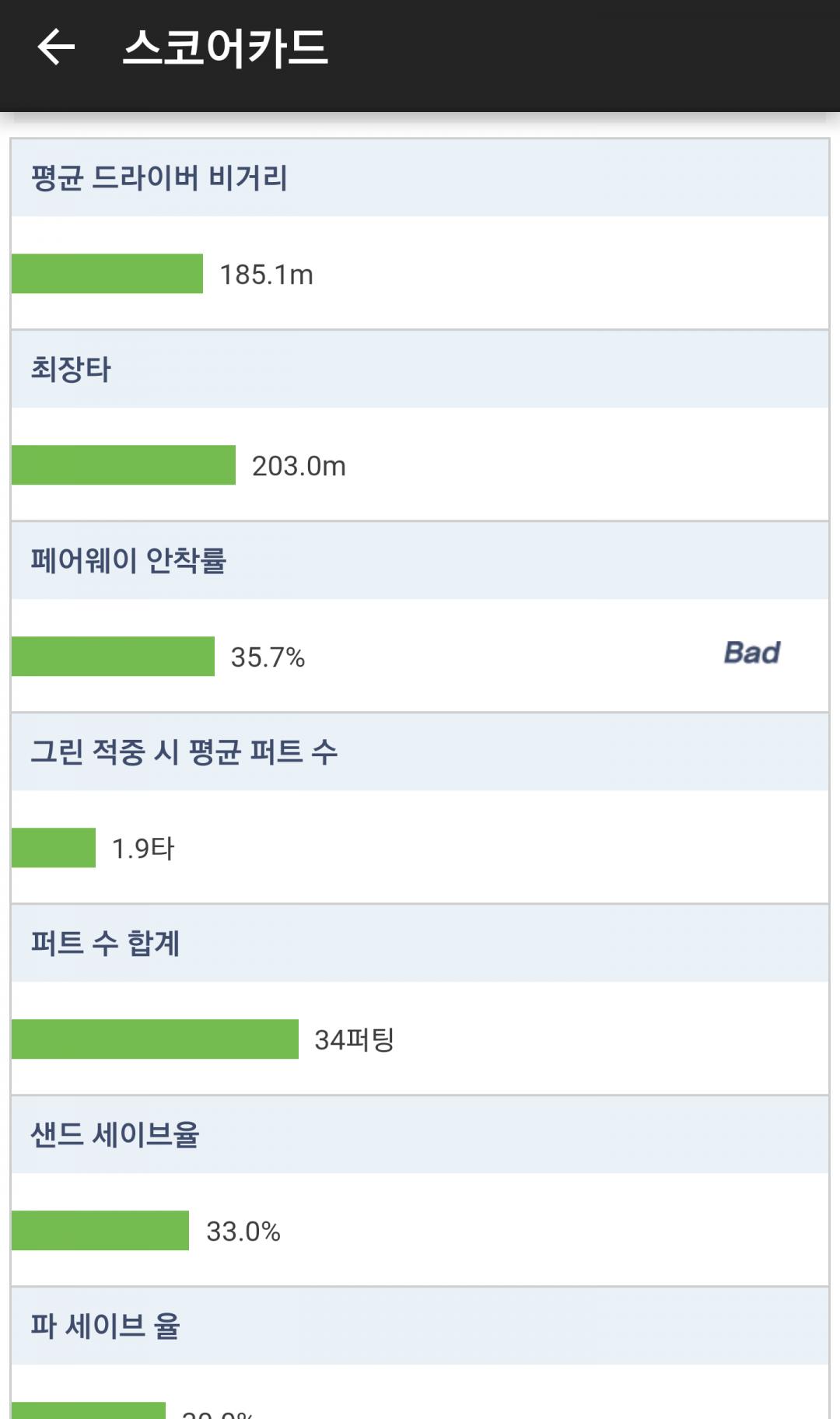Select the 퍼트 수 합계 header
The height and width of the screenshot is (1419, 840).
tap(106, 944)
